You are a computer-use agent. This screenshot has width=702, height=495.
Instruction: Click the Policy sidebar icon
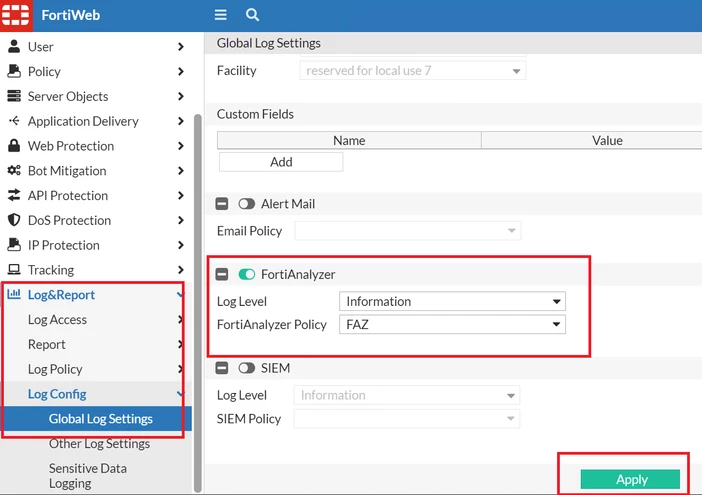14,71
